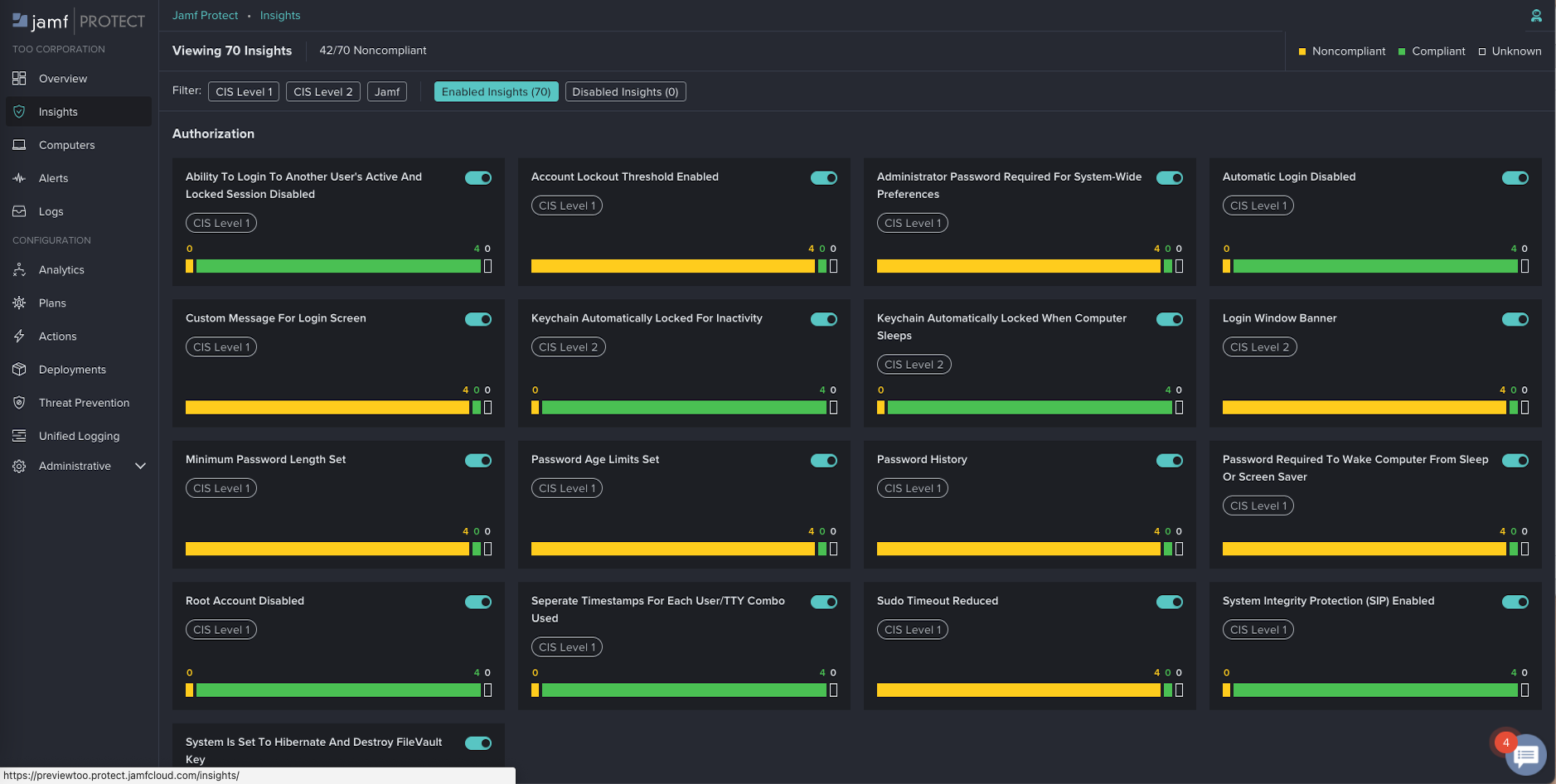
Task: Open the user account icon at top right
Action: click(1536, 16)
